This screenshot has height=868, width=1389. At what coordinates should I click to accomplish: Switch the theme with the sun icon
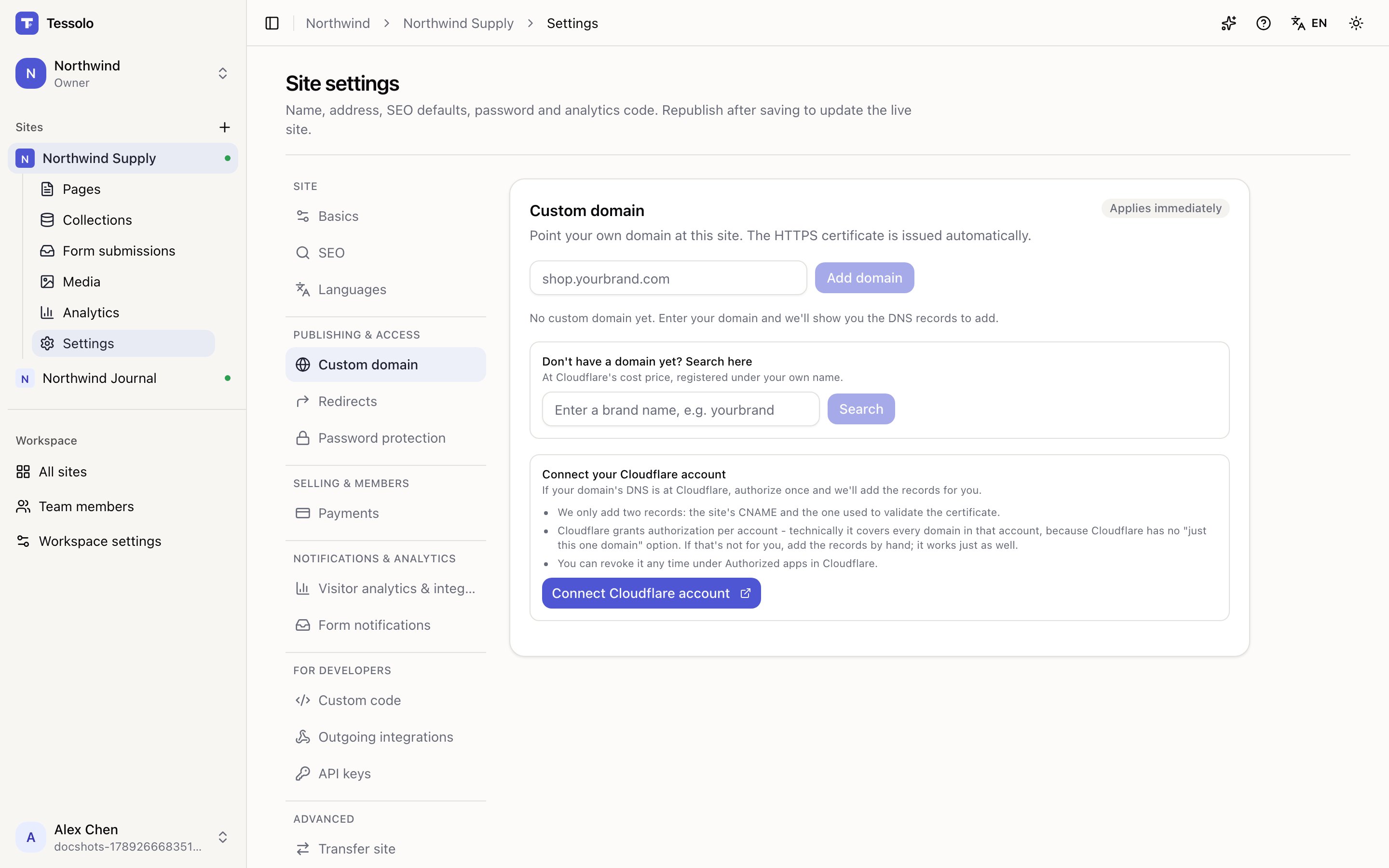(x=1356, y=23)
